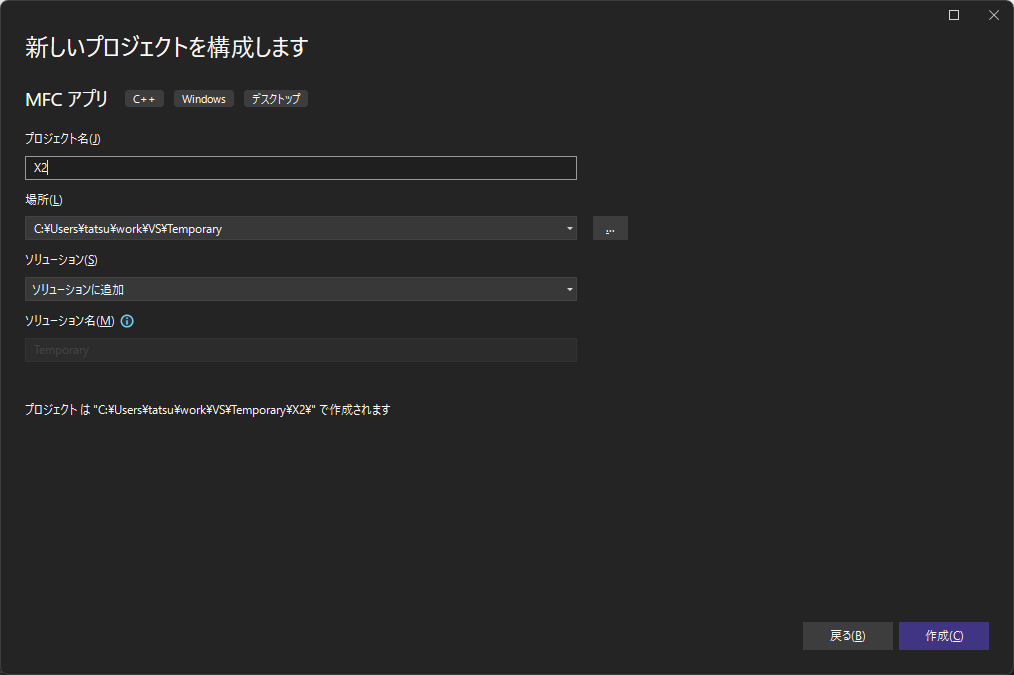The image size is (1014, 675).
Task: Click the browse (...) button for location
Action: pos(610,228)
